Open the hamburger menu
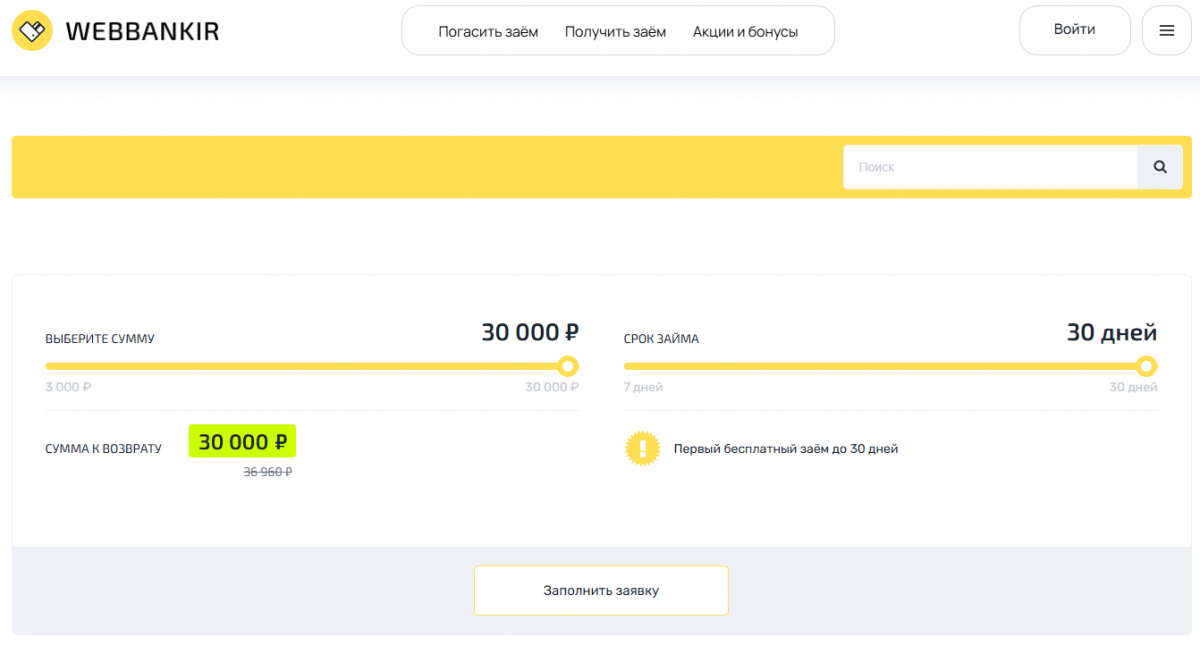The height and width of the screenshot is (645, 1200). point(1166,31)
